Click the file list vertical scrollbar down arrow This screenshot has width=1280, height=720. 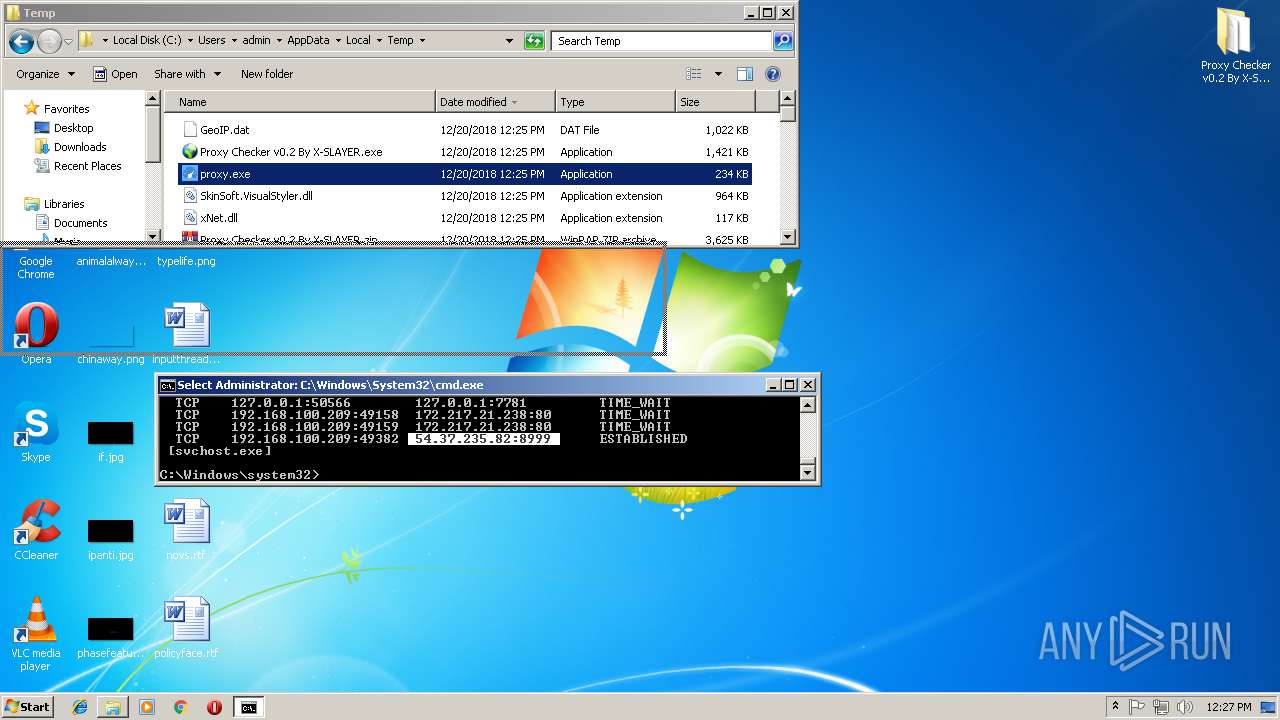788,237
